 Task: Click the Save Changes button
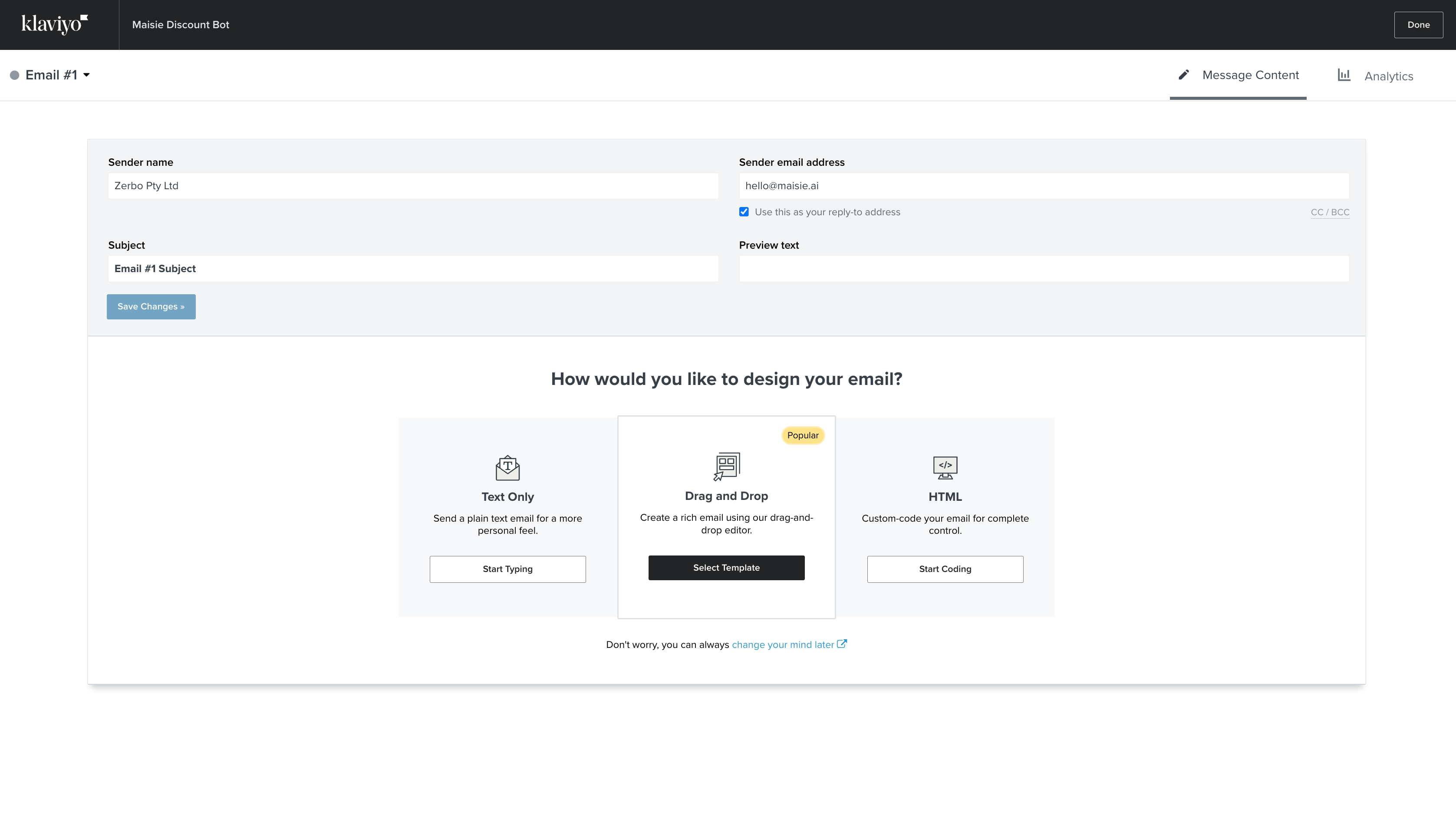tap(151, 306)
